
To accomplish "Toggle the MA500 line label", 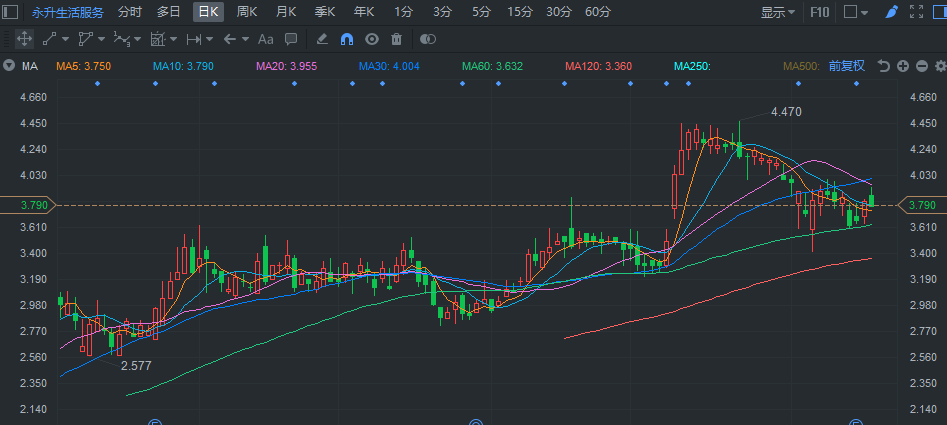I will pyautogui.click(x=802, y=66).
